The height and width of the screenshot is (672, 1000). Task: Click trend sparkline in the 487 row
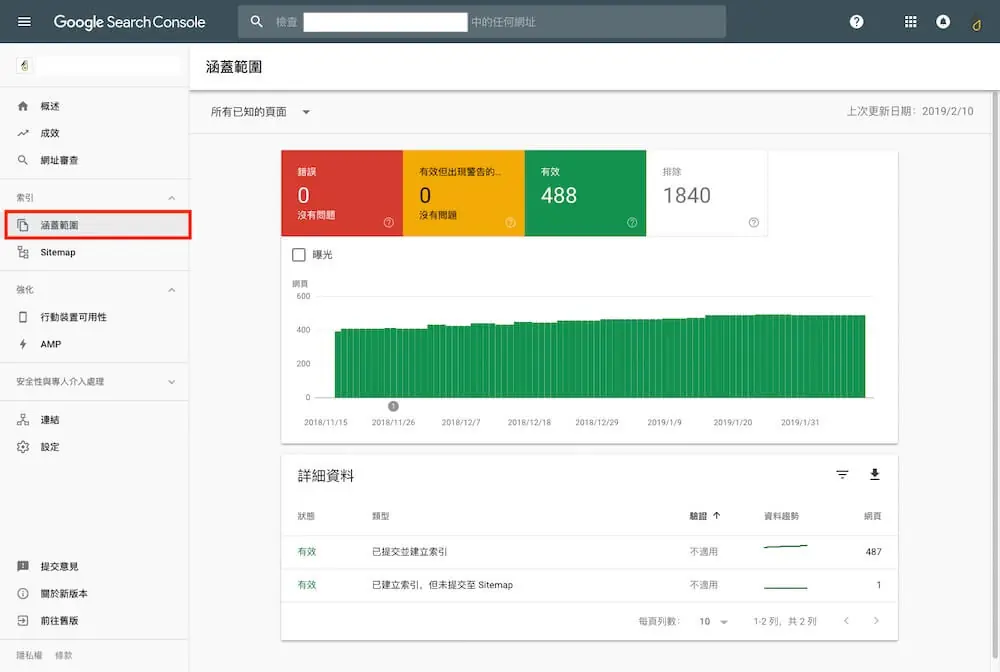pyautogui.click(x=786, y=546)
